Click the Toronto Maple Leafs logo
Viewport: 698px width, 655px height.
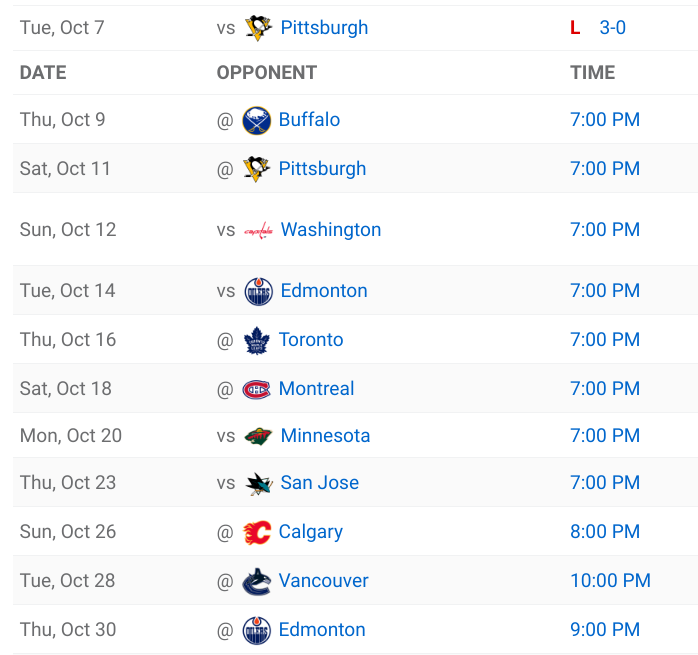pos(257,341)
